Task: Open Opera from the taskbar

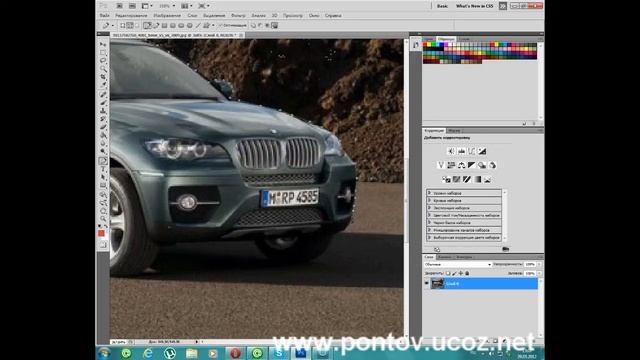Action: click(x=235, y=353)
